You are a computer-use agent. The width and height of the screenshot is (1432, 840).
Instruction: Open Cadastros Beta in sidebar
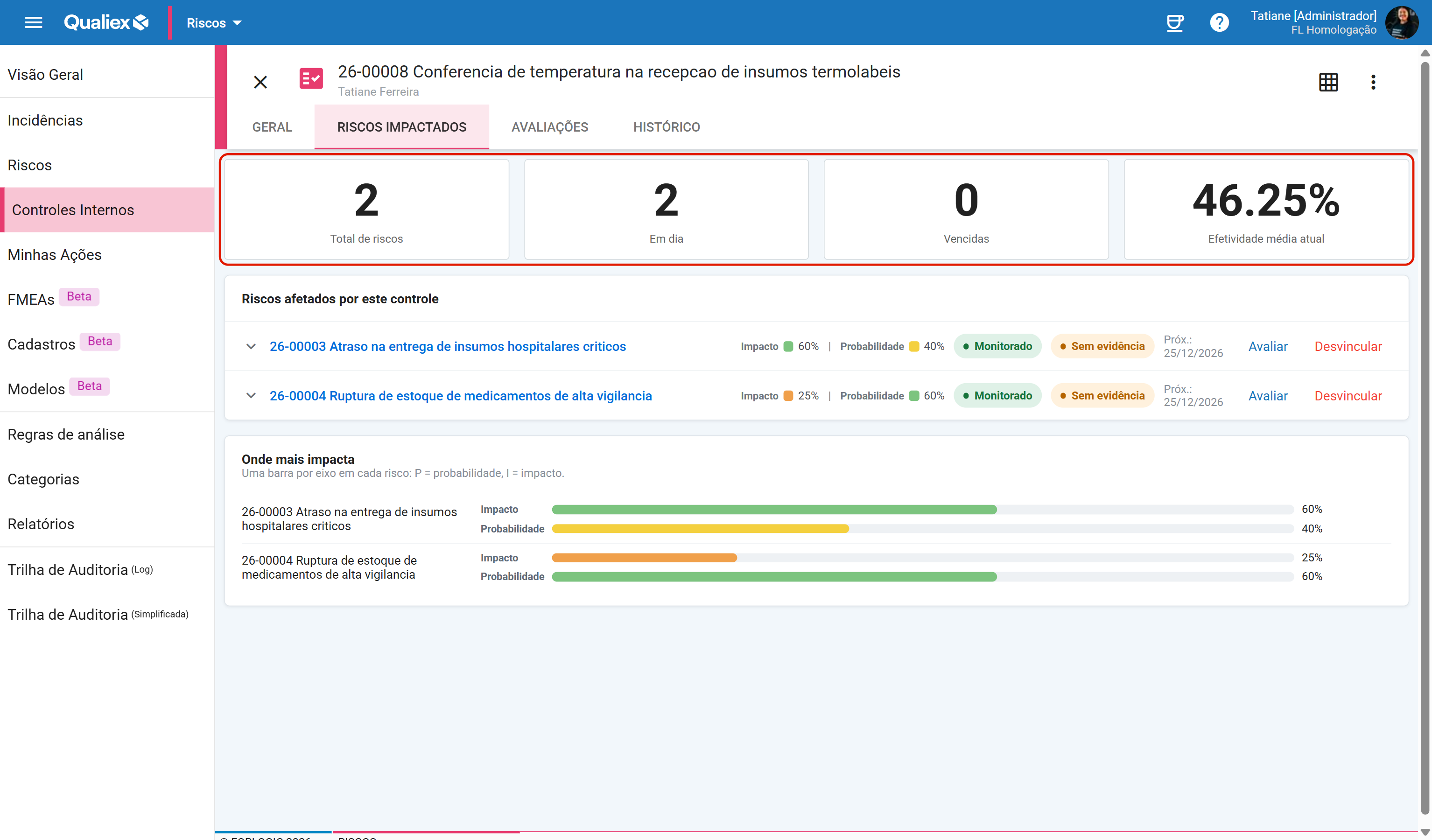107,344
